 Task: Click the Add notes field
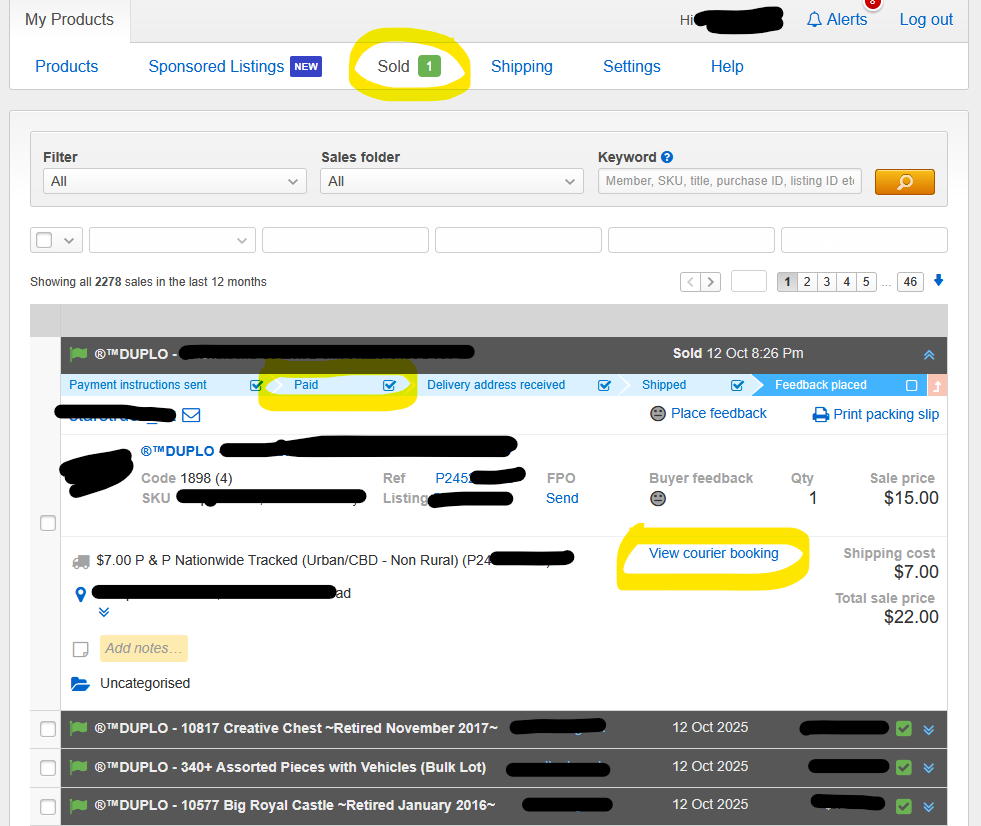point(143,648)
